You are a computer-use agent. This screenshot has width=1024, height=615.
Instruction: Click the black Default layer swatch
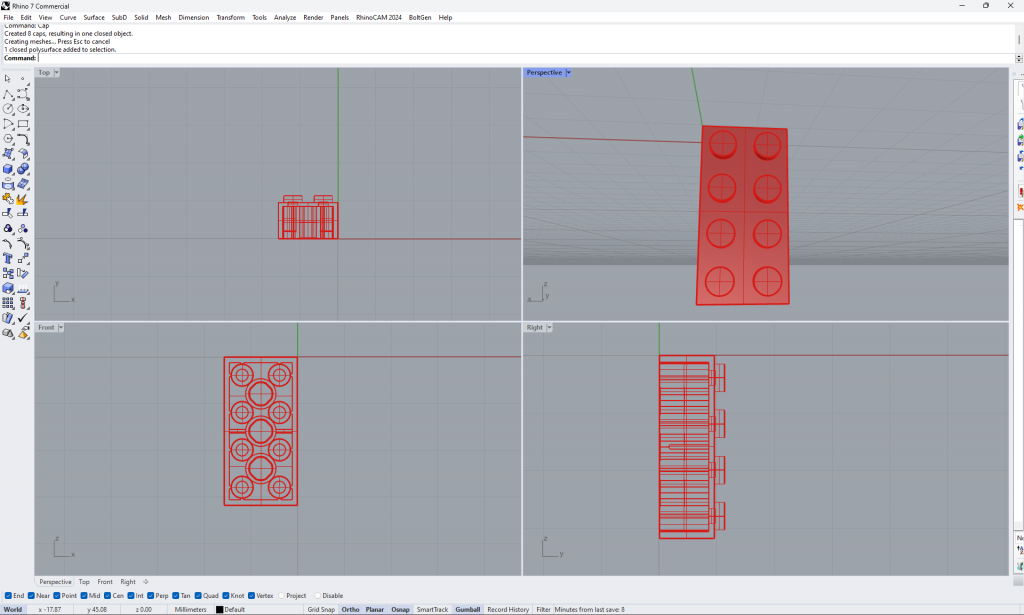(x=220, y=609)
